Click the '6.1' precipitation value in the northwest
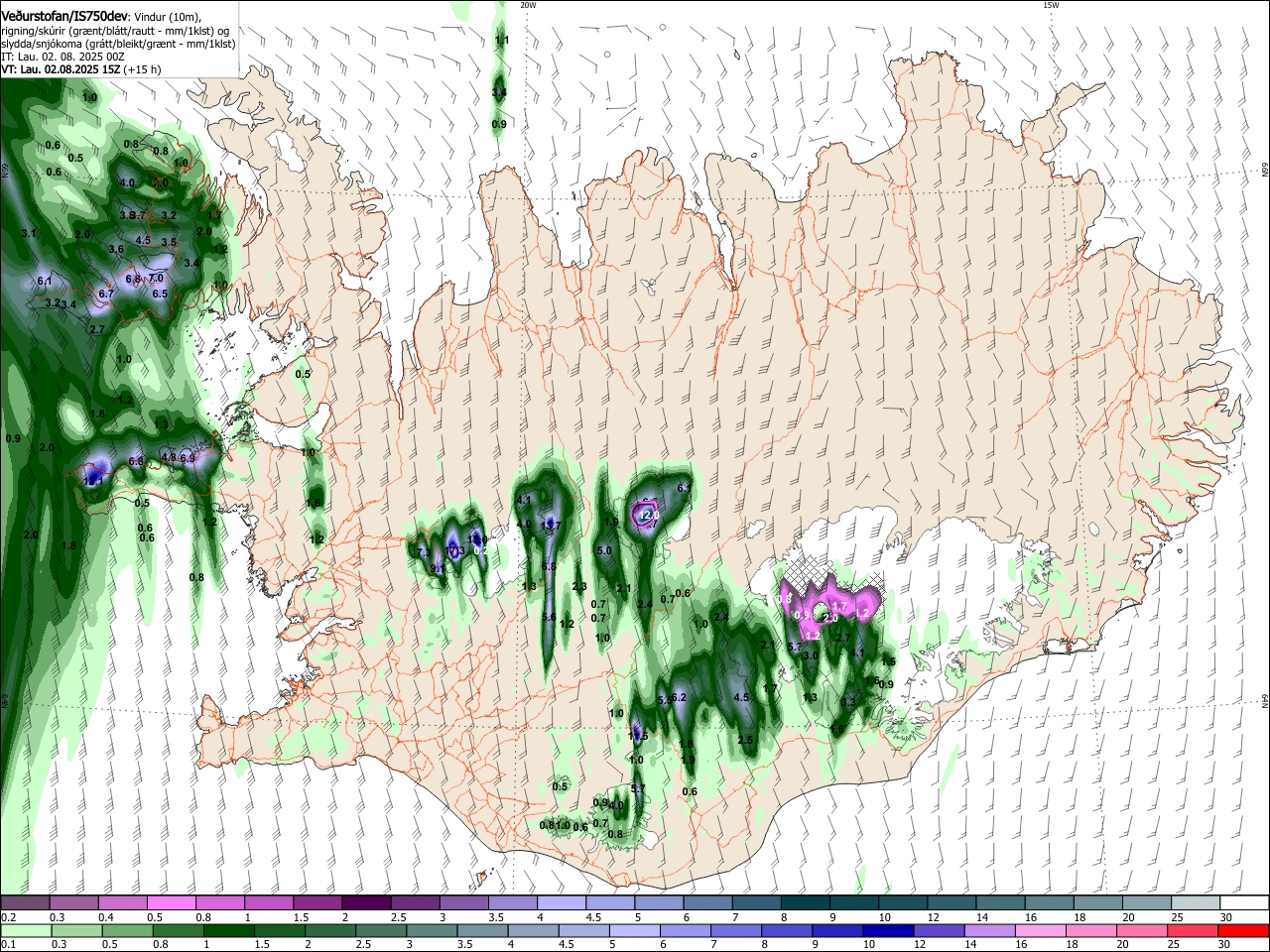The image size is (1270, 952). (44, 282)
